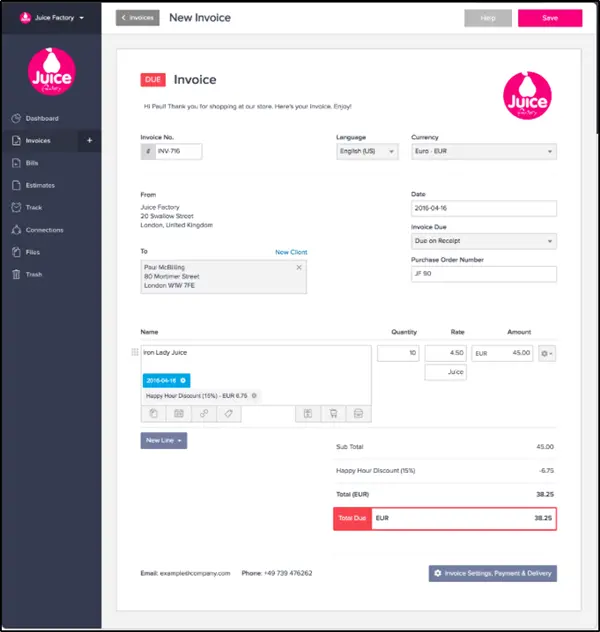Image resolution: width=600 pixels, height=632 pixels.
Task: Open the line item gear options menu
Action: click(547, 353)
